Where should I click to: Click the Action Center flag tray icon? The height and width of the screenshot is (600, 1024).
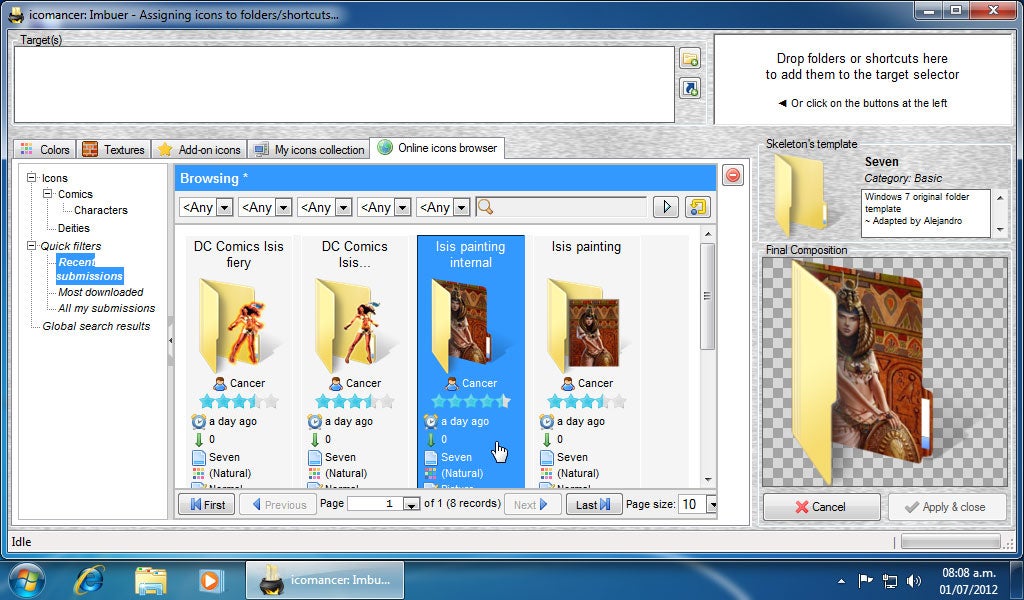click(x=865, y=580)
